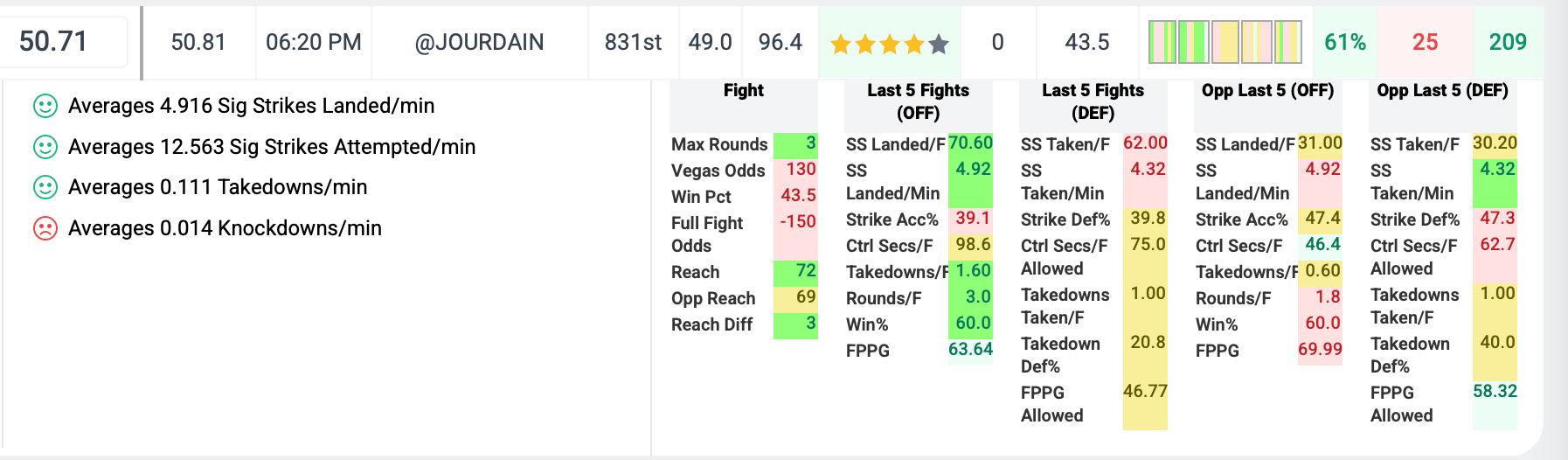The width and height of the screenshot is (1568, 460).
Task: Click the green 209 value cell
Action: coord(1508,42)
